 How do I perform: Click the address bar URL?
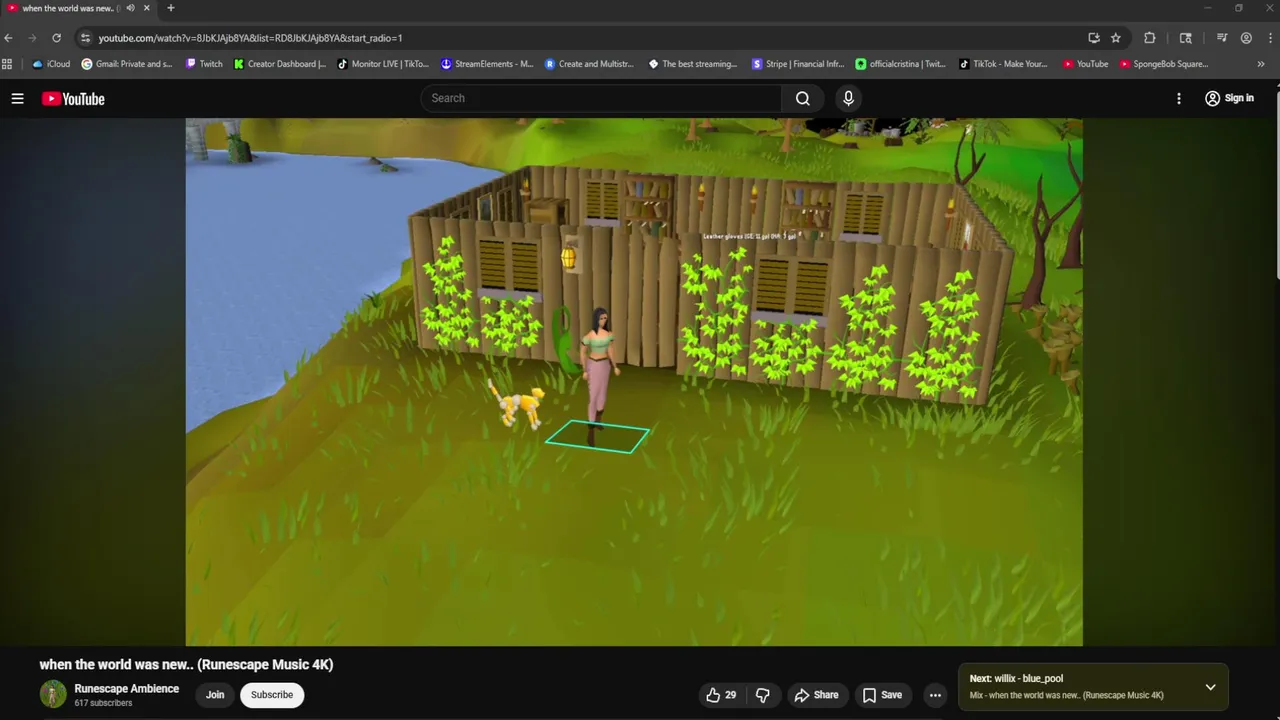(x=250, y=38)
